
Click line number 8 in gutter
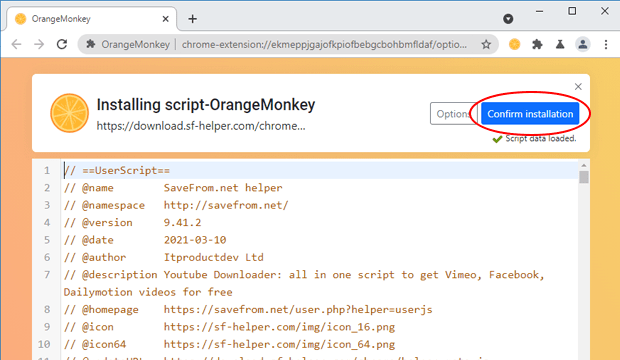pos(47,310)
